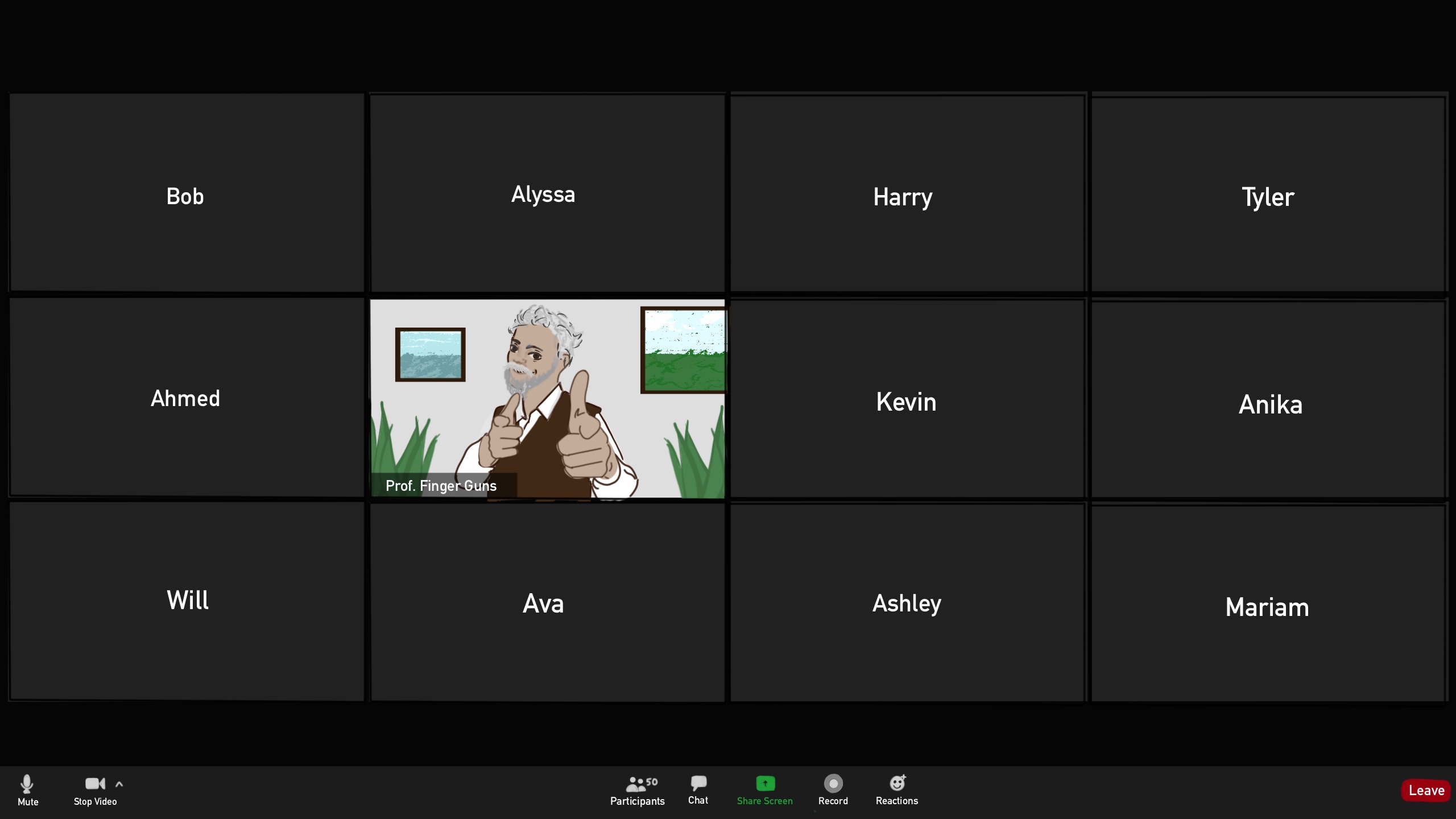
Task: Leave the meeting
Action: tap(1426, 790)
